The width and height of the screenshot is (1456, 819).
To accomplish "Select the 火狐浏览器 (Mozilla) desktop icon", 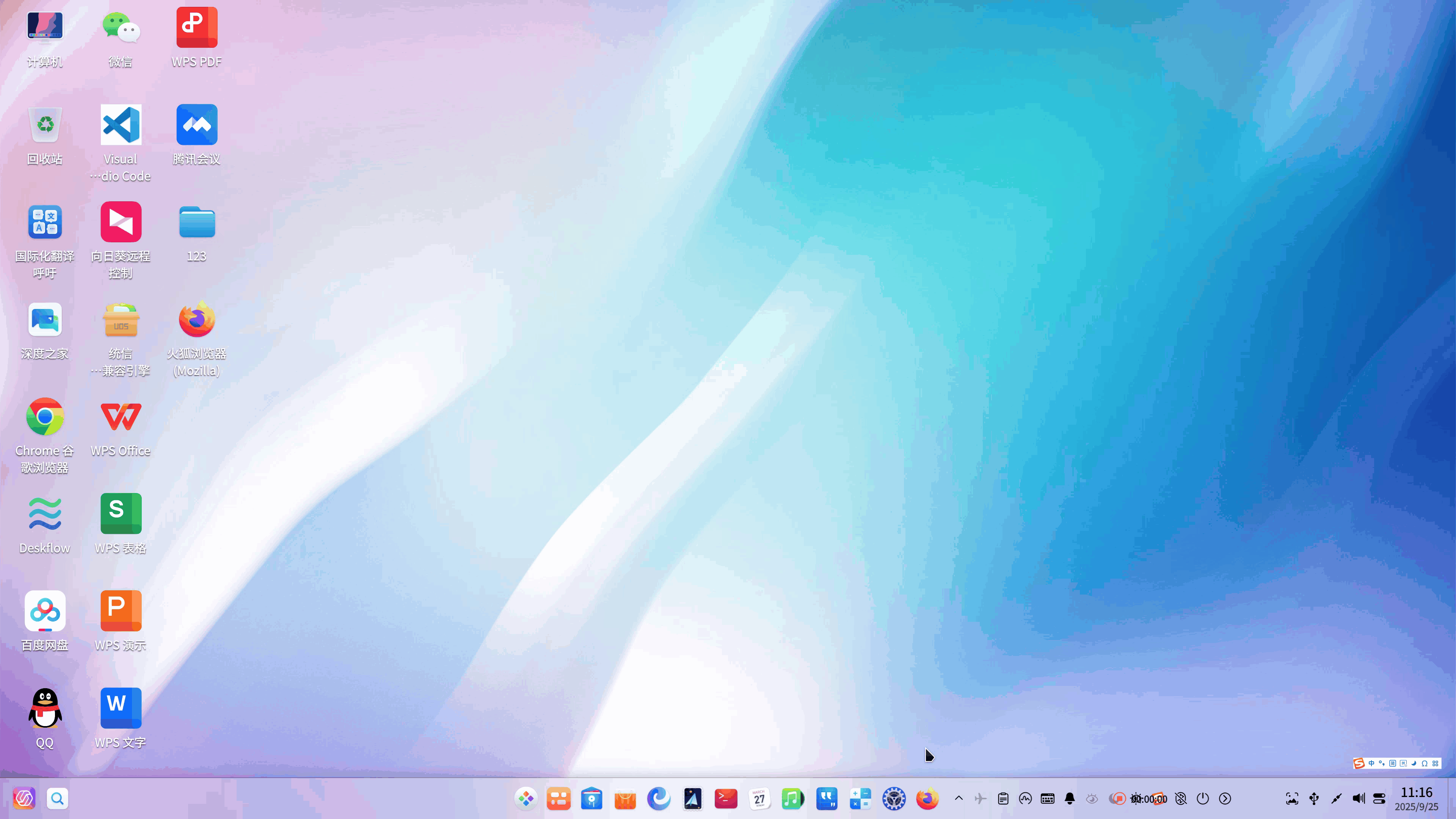I will click(197, 319).
